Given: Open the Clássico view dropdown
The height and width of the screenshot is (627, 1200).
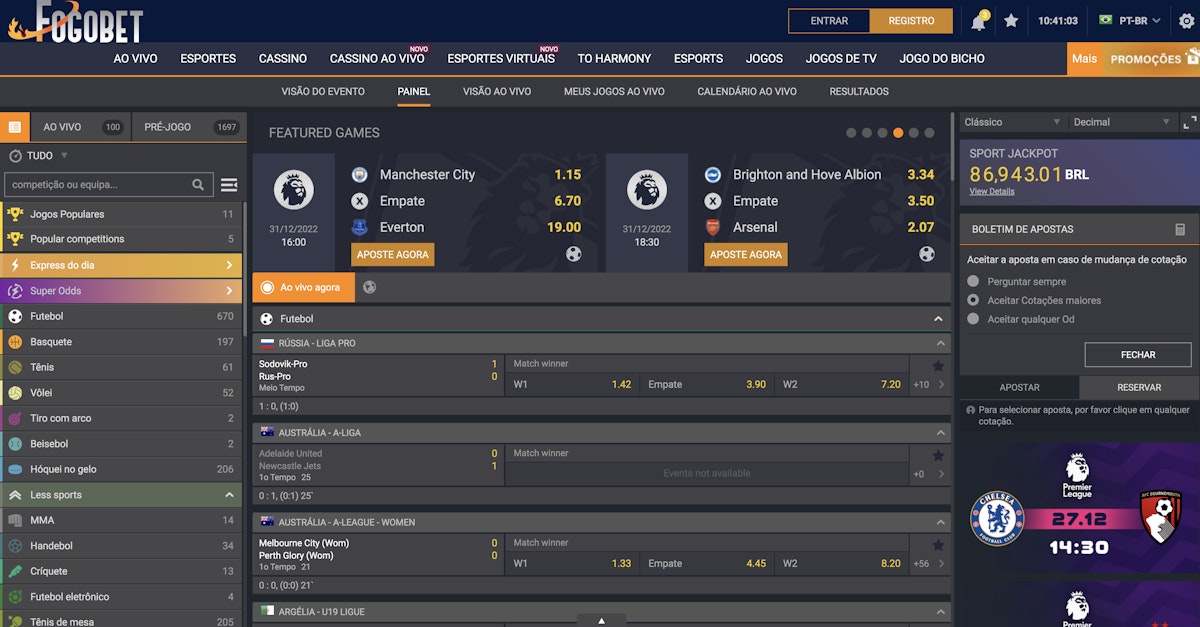Looking at the screenshot, I should (1011, 122).
